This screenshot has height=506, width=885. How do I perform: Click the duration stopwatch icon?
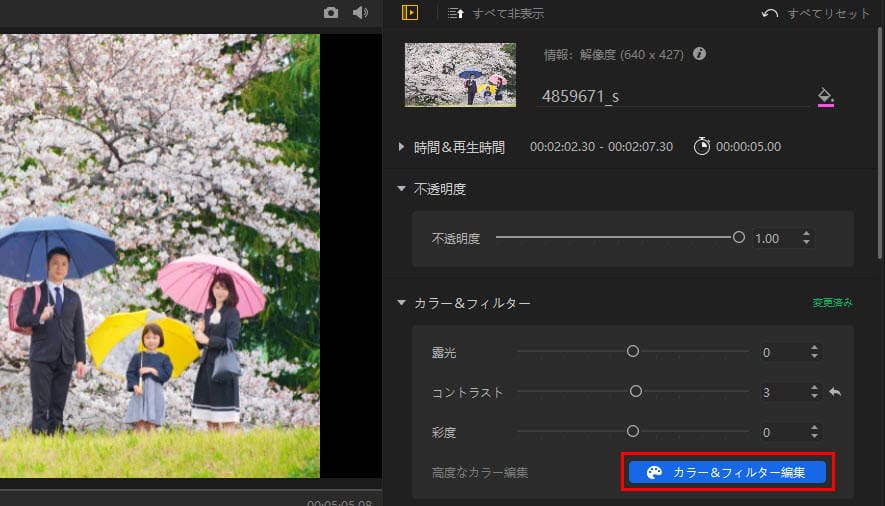(702, 146)
